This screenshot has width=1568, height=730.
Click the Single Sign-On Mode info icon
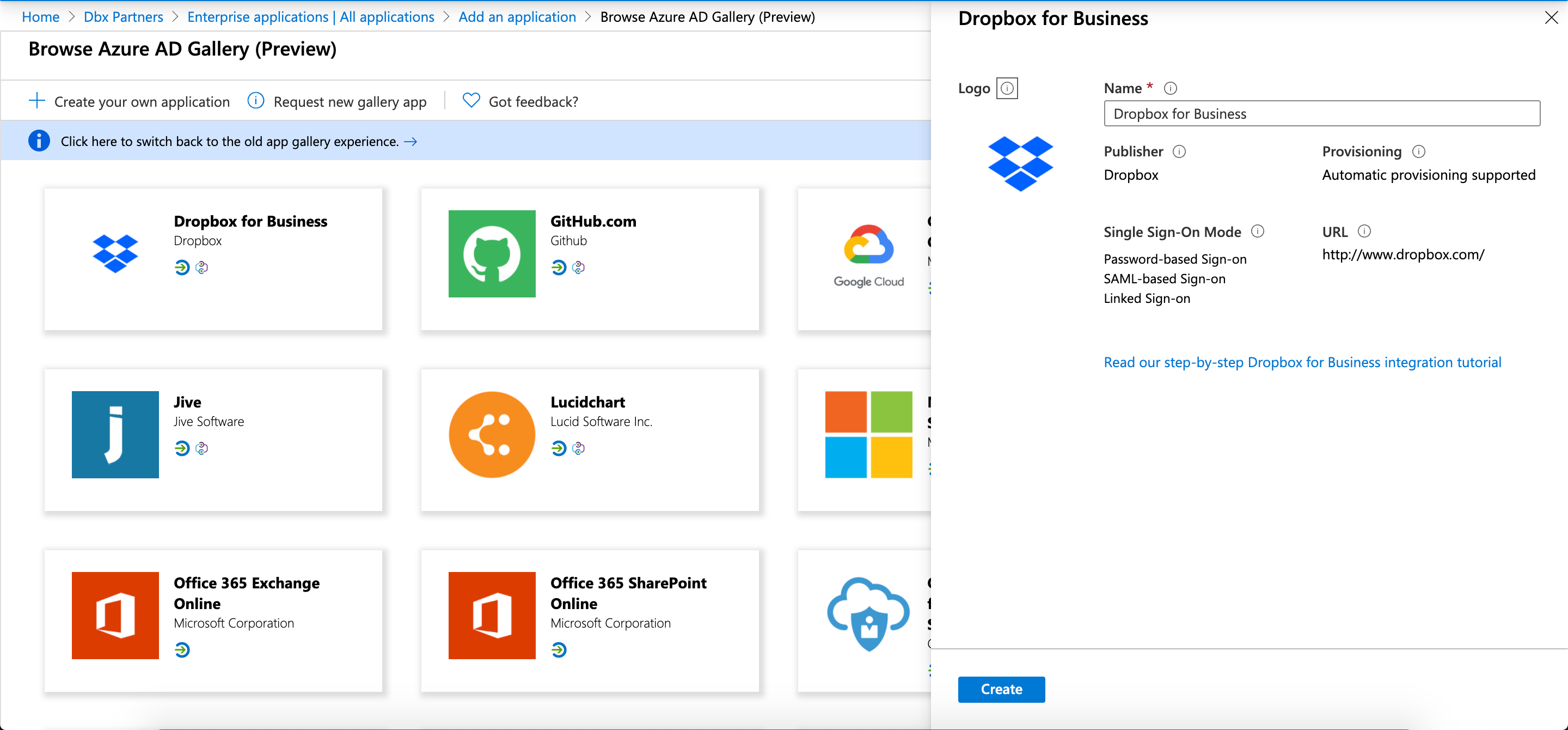[x=1258, y=232]
